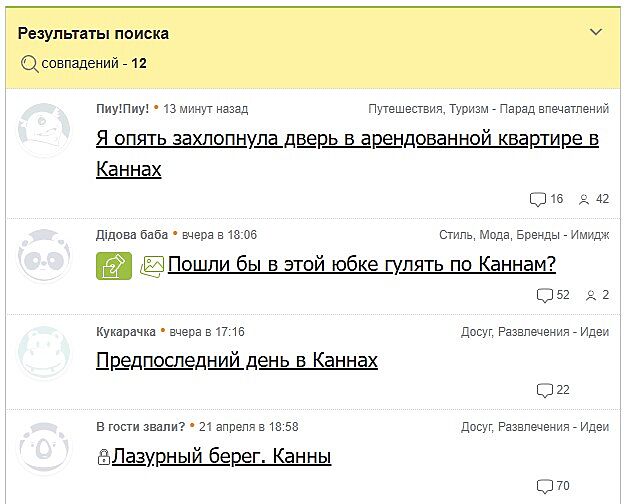Open category Путешествия, Туризм - Парад впечатлений
This screenshot has height=504, width=629.
pyautogui.click(x=488, y=108)
